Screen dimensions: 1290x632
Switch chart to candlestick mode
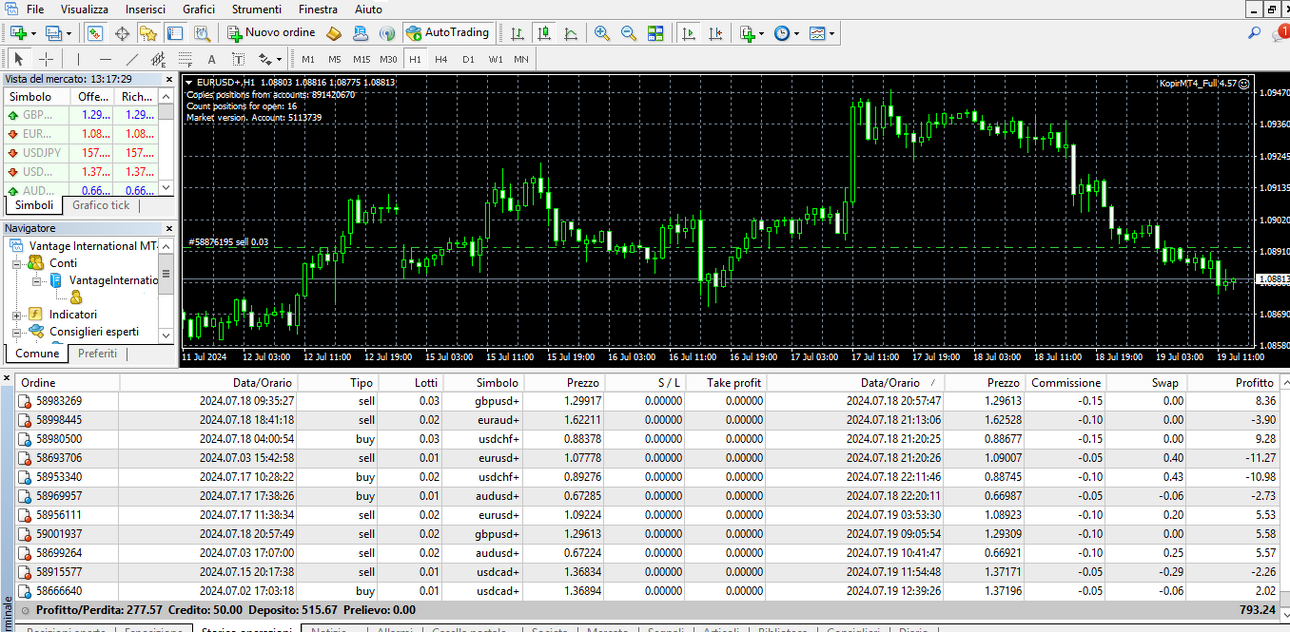pyautogui.click(x=544, y=33)
